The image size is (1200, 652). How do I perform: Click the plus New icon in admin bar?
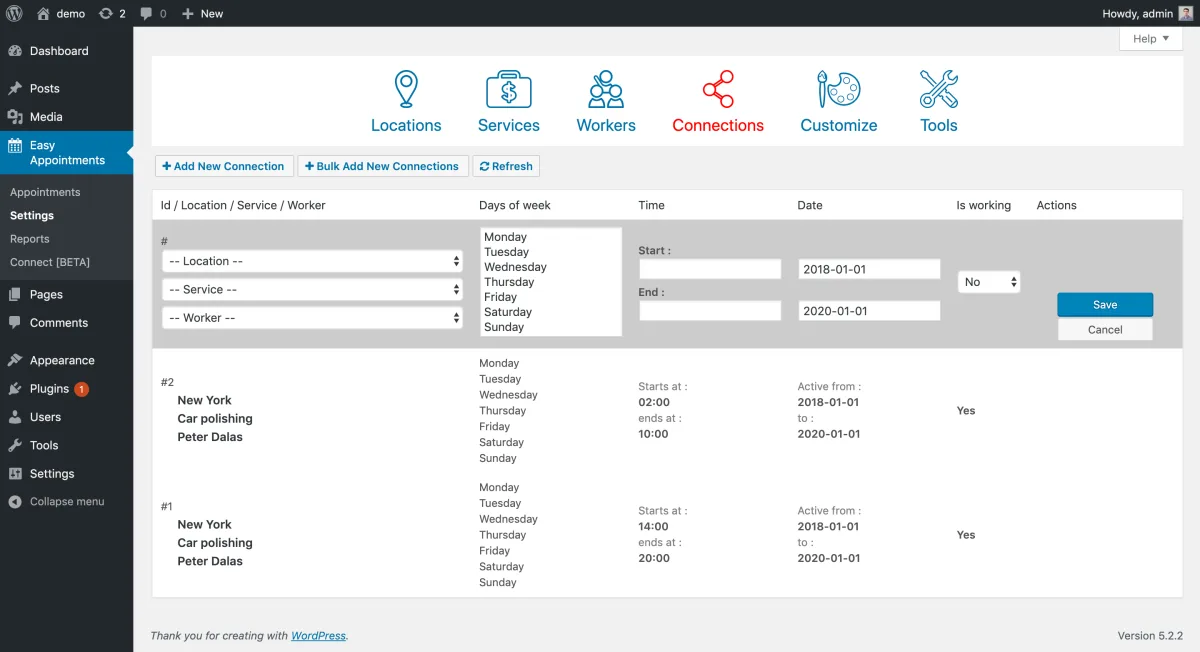188,14
